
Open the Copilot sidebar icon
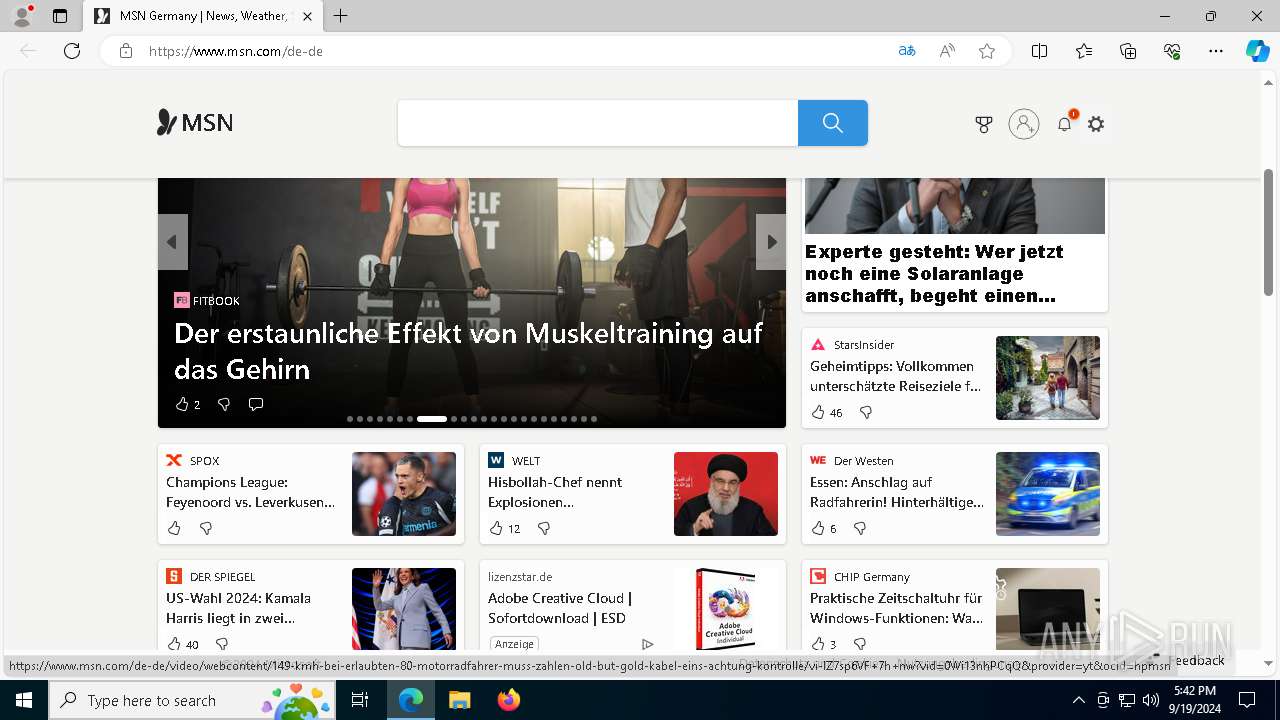[x=1258, y=51]
